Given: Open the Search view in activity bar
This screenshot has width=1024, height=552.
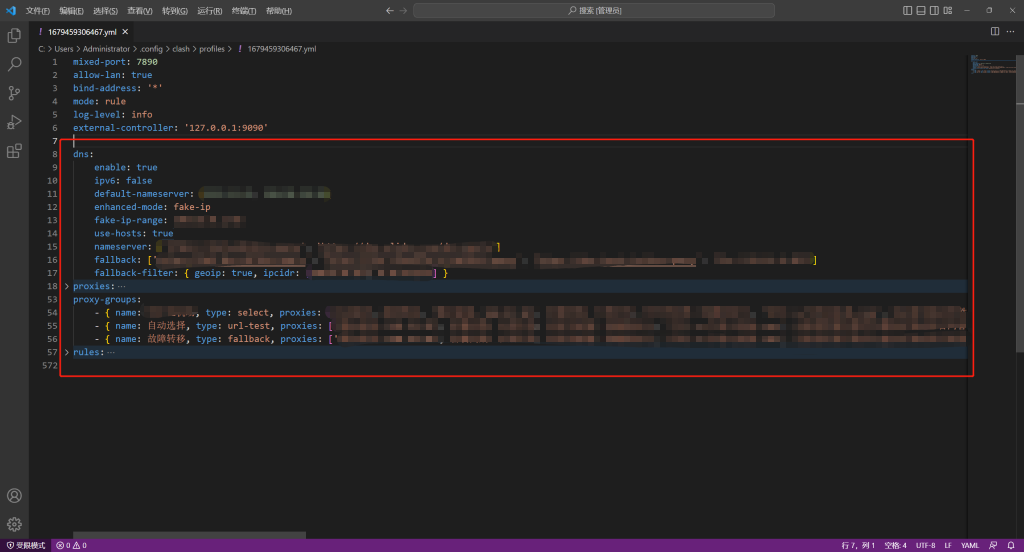Looking at the screenshot, I should pos(14,64).
